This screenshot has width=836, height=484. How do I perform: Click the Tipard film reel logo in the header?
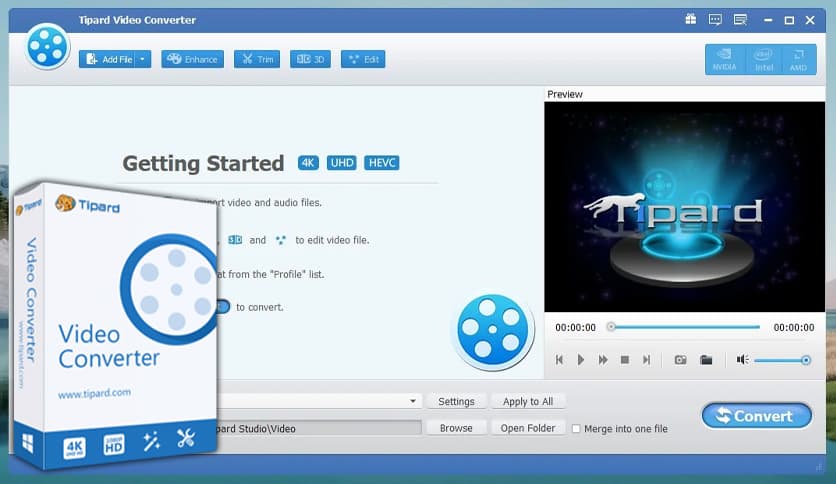coord(47,46)
